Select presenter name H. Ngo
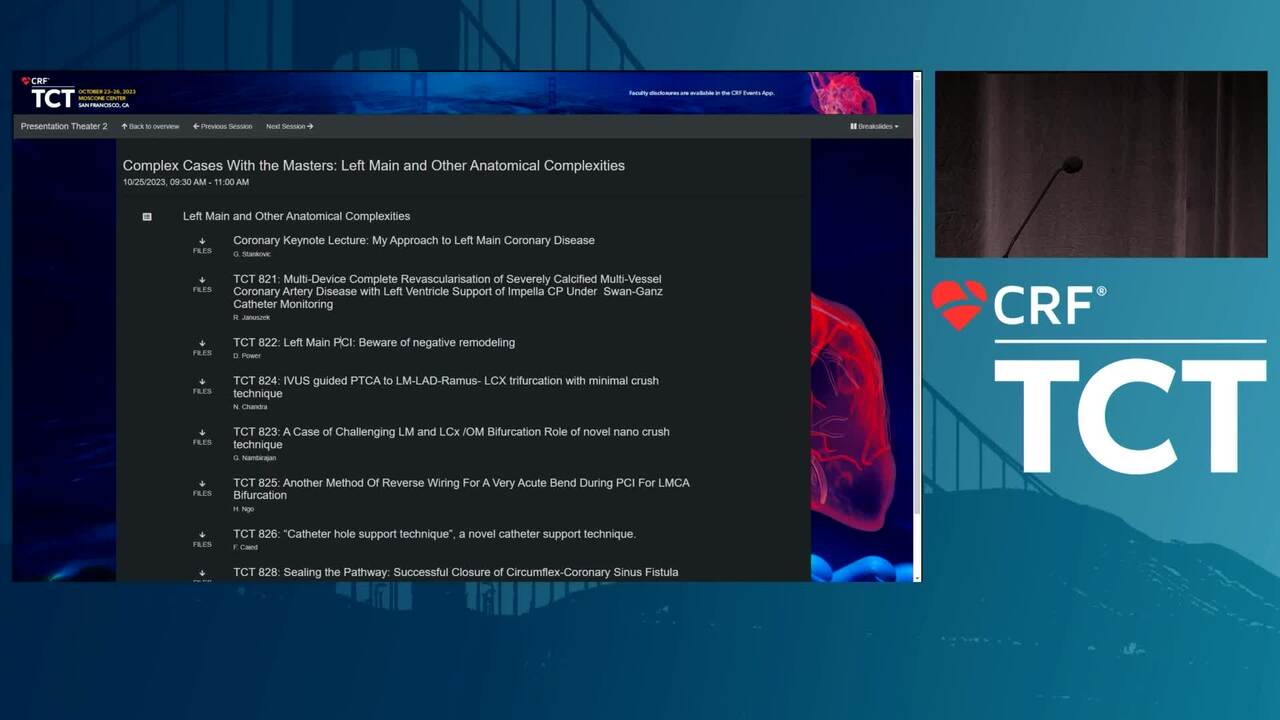Screen dimensions: 1280x720 coord(244,509)
